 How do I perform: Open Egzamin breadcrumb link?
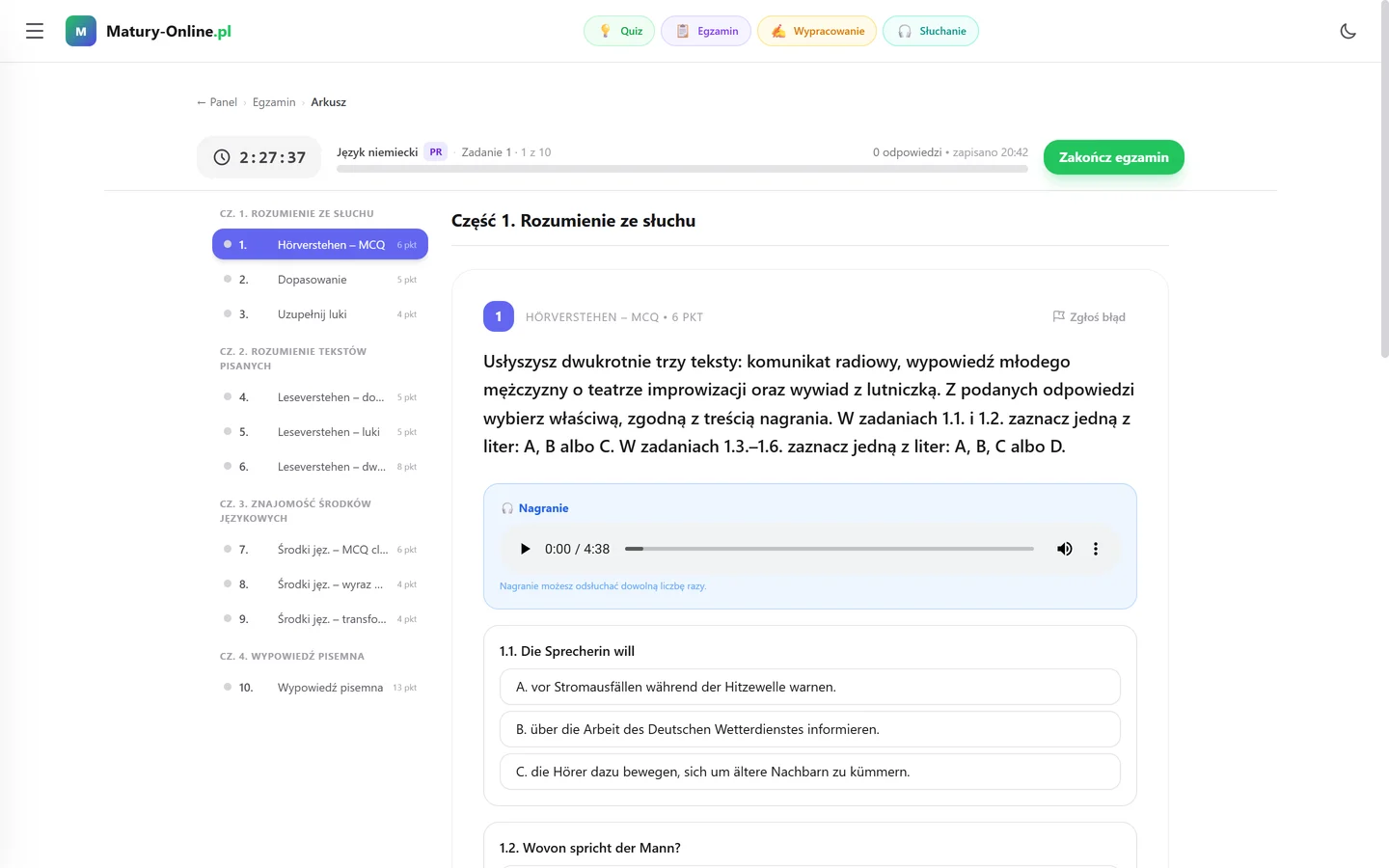(274, 102)
